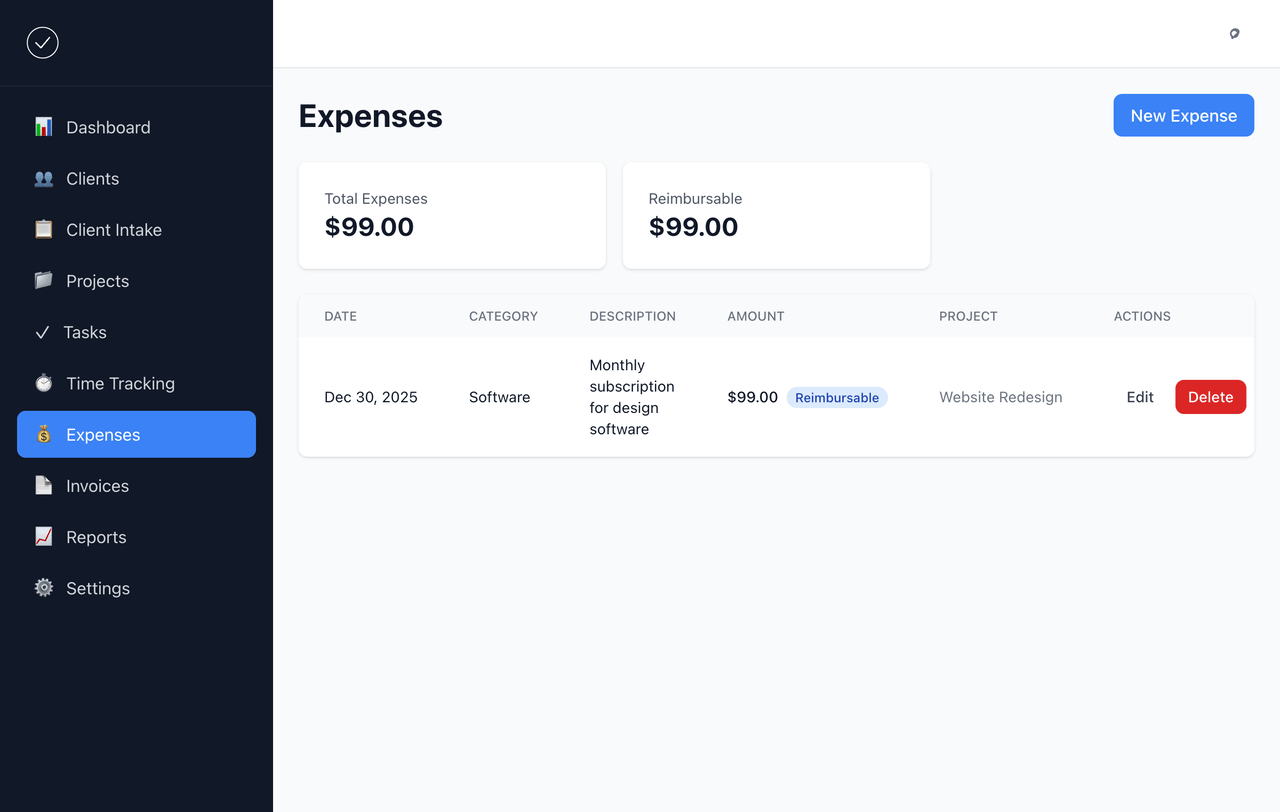
Task: Open the Dashboard bar chart icon
Action: [x=43, y=127]
